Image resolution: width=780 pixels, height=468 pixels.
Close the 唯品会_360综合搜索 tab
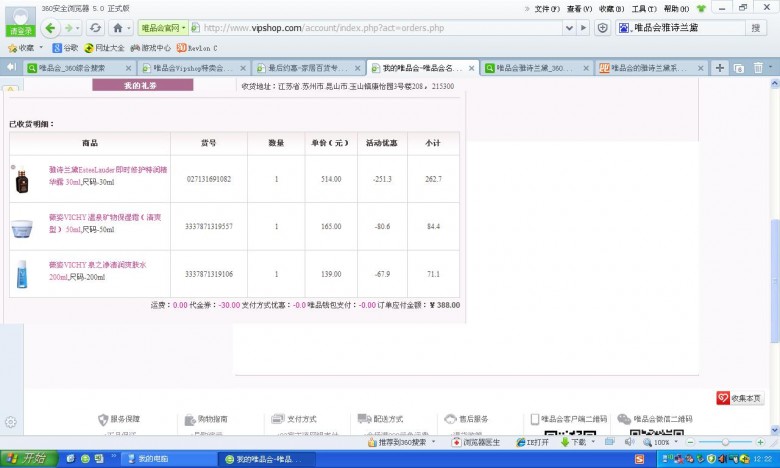(x=128, y=68)
